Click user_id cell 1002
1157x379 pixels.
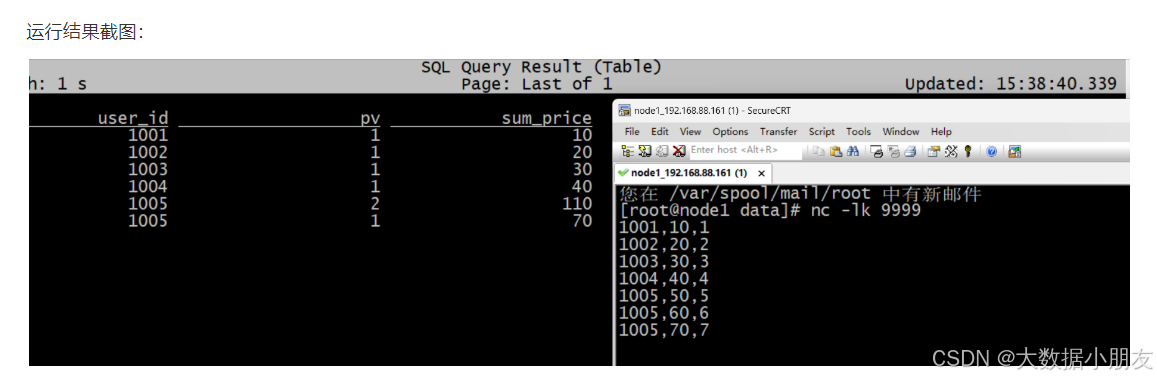pyautogui.click(x=148, y=153)
